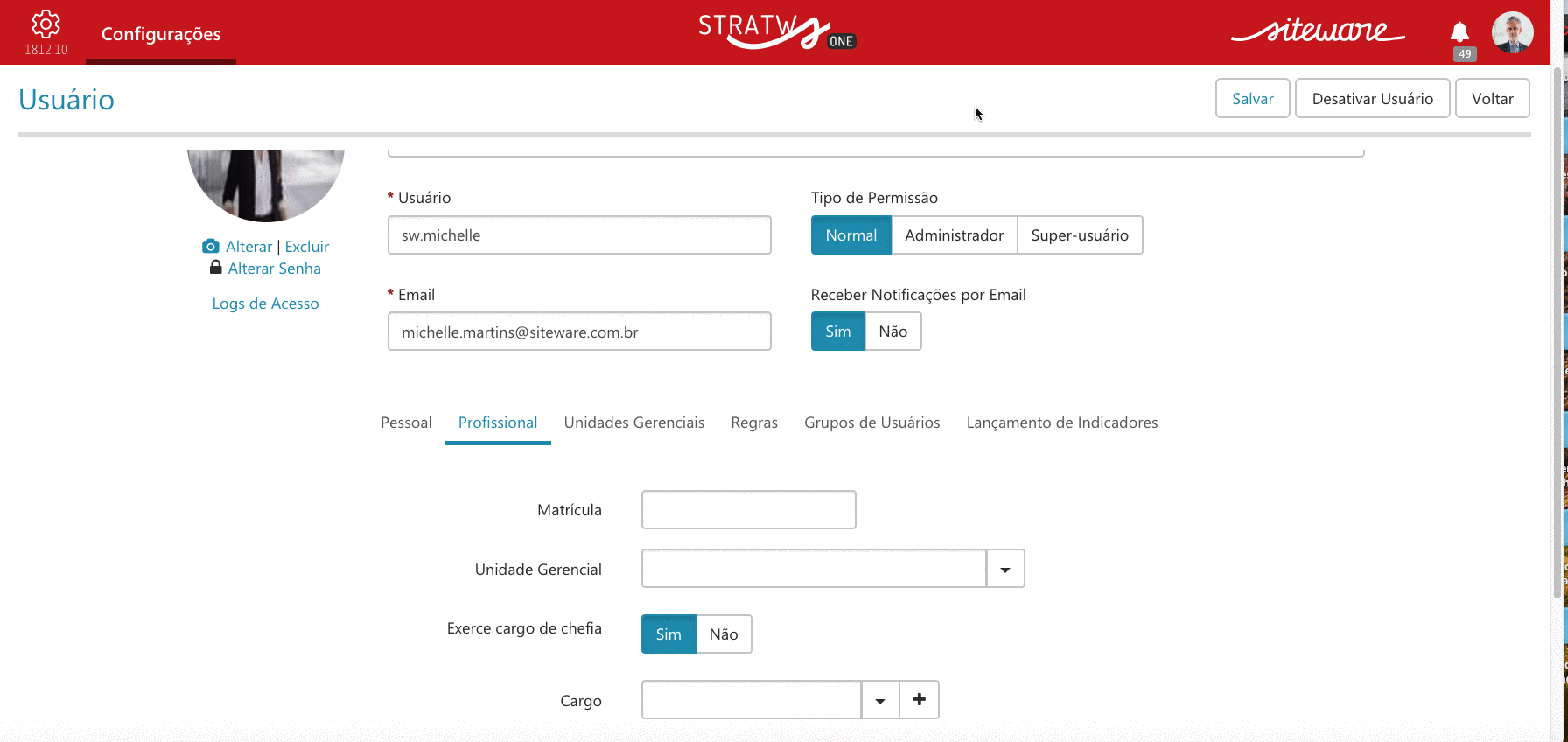Click the Salvar button
Screen dimensions: 1568x742
click(x=1253, y=98)
